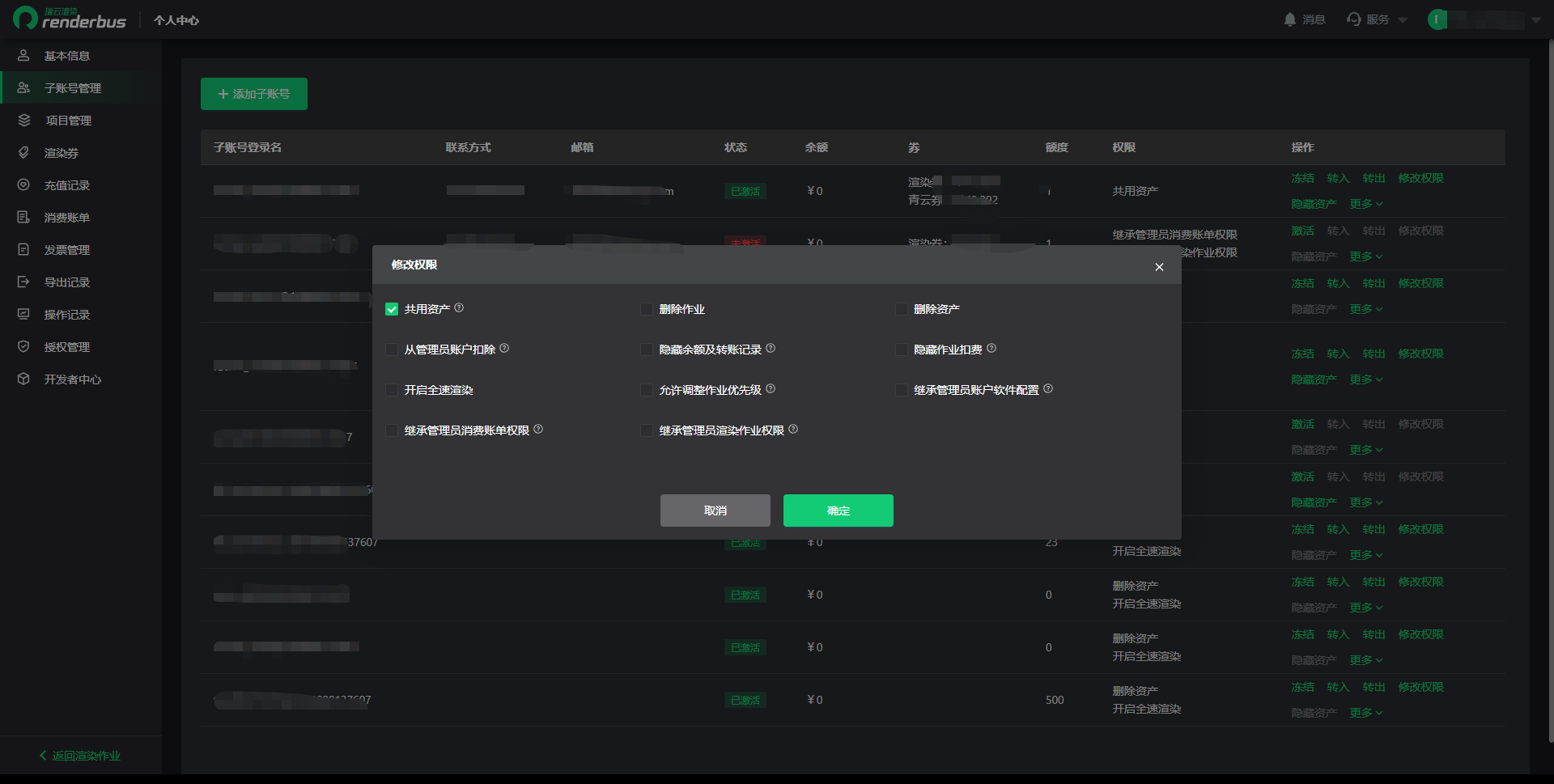Click help icon next to 继承管理员渲染作业权限
The image size is (1554, 784).
tap(793, 429)
